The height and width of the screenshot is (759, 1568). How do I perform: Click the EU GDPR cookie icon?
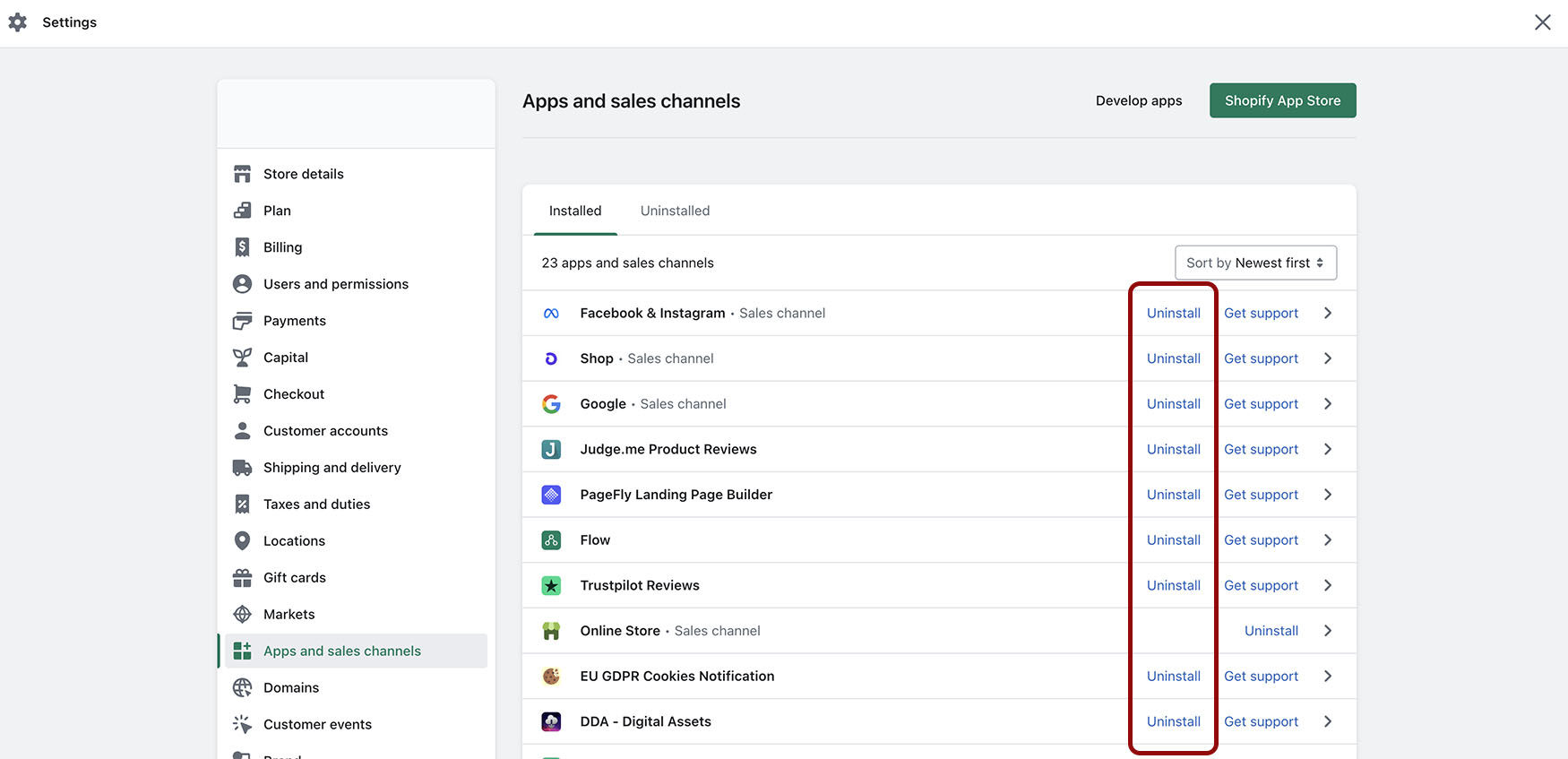[x=551, y=677]
